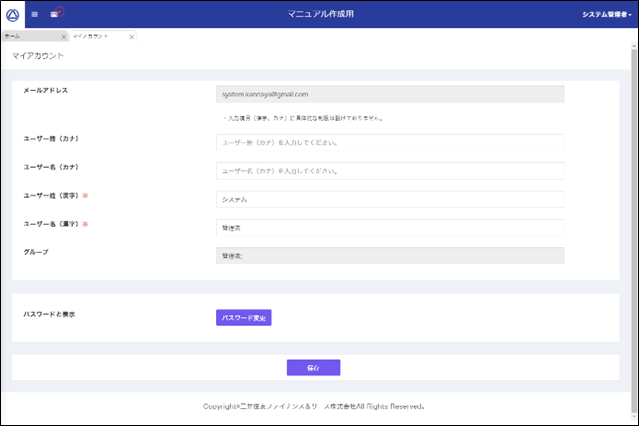
Task: Focus the ユーザー姓（カナ） input field
Action: [x=390, y=143]
